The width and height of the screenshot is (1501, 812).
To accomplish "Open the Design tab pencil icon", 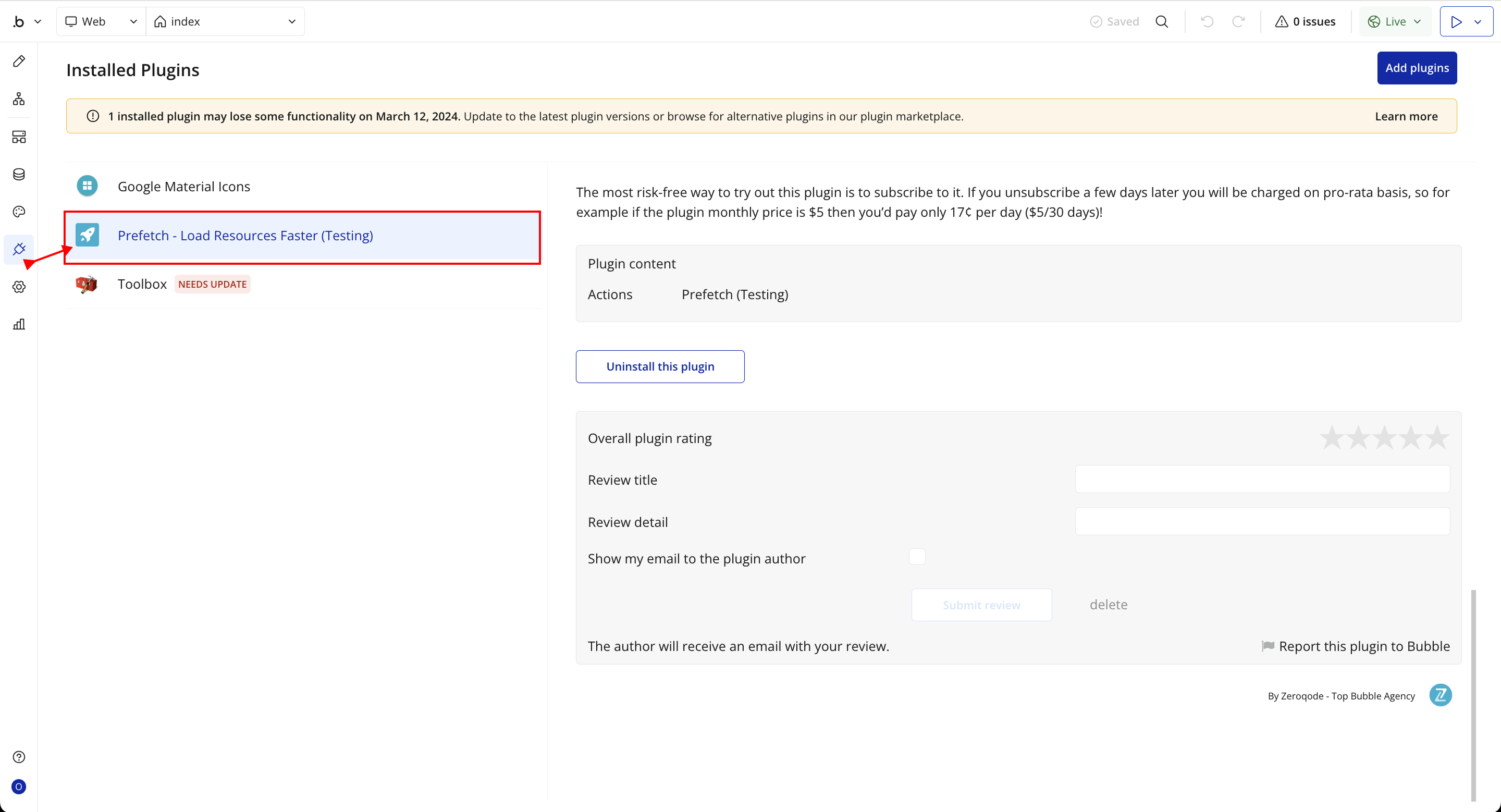I will tap(19, 61).
